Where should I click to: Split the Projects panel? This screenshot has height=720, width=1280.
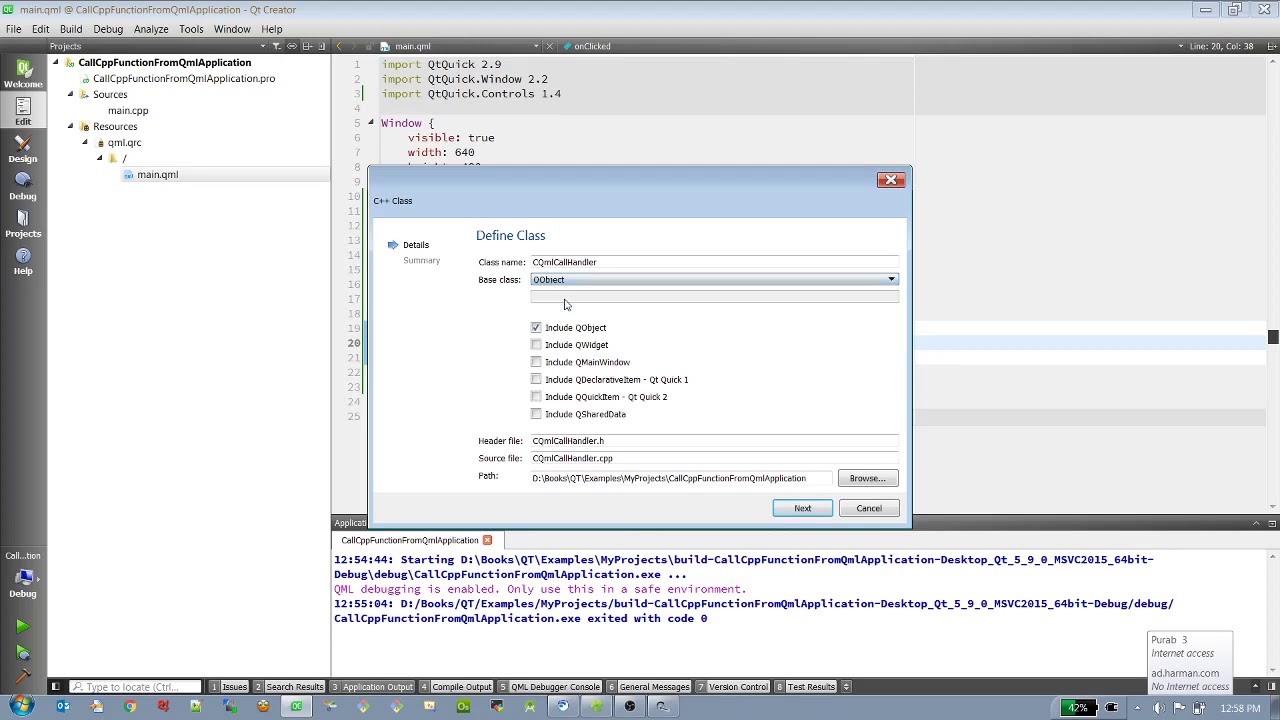[x=307, y=46]
